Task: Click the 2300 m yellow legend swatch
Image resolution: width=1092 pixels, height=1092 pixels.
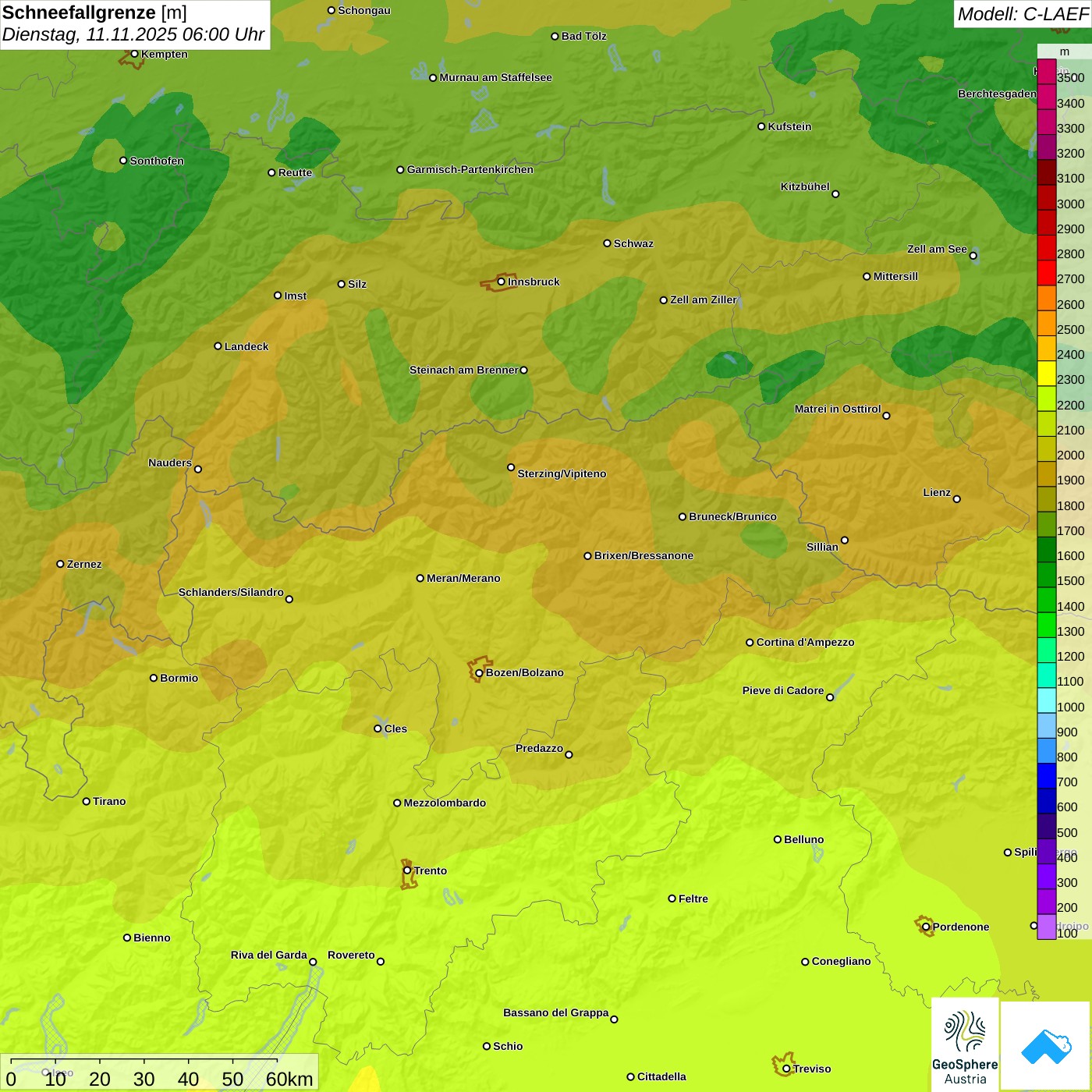Action: tap(1046, 374)
